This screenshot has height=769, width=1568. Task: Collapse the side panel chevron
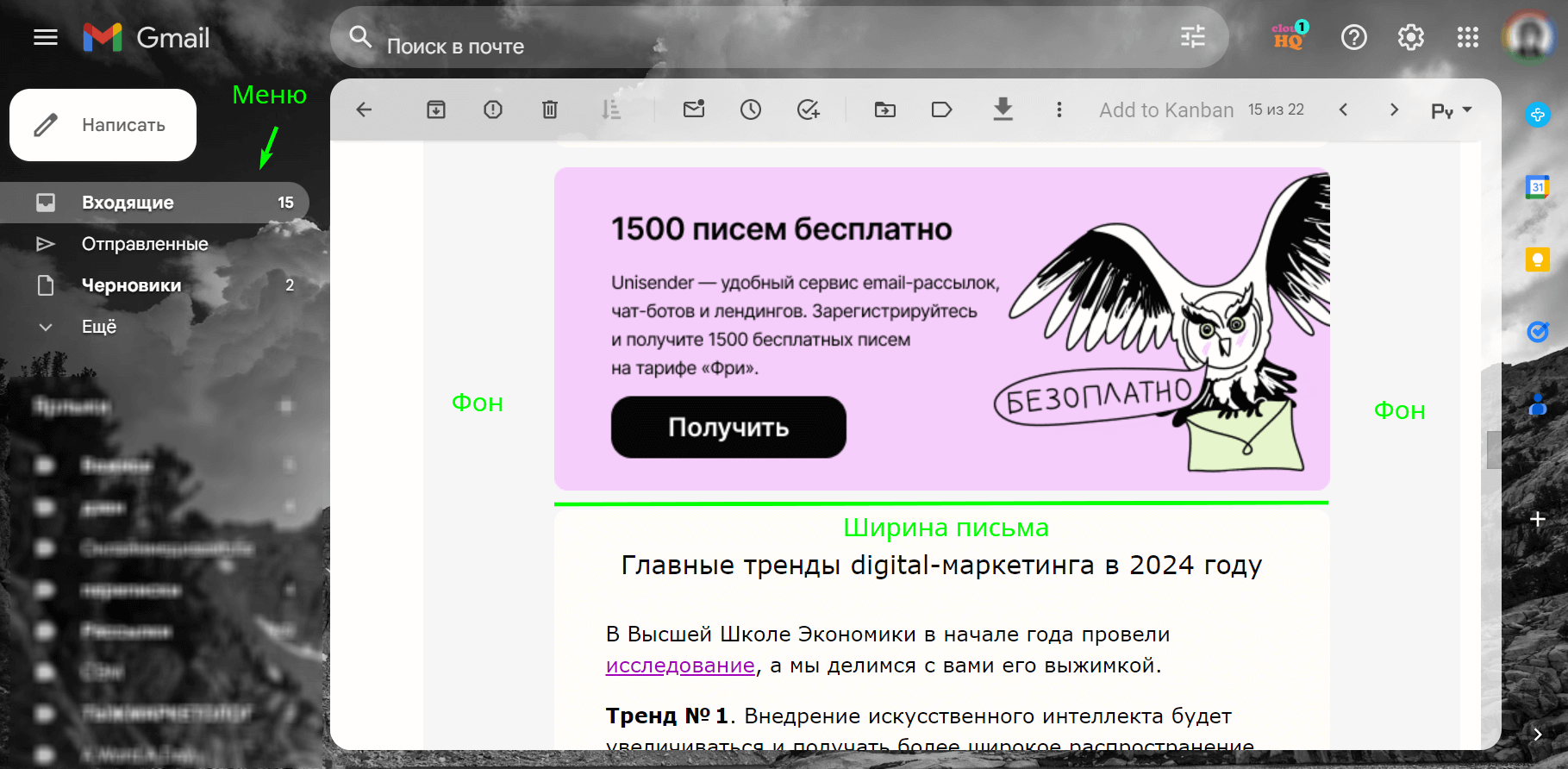1538,734
